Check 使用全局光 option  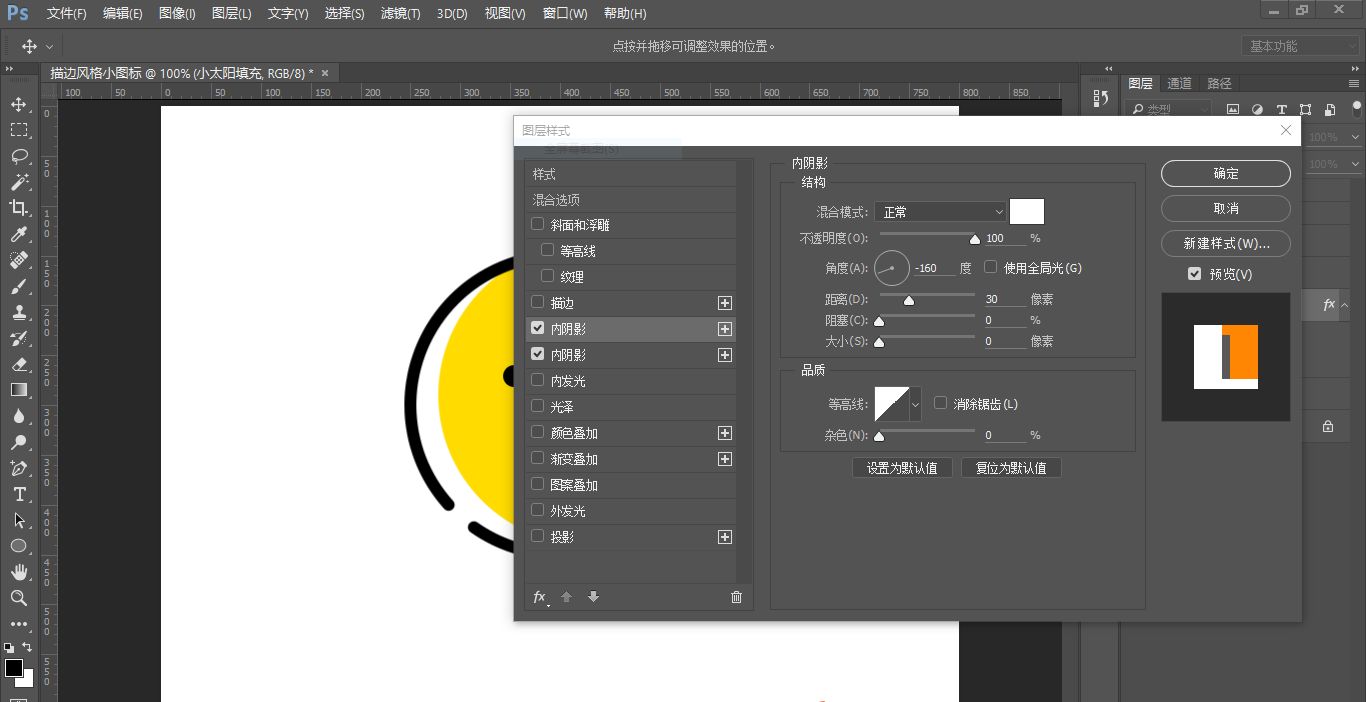point(991,268)
